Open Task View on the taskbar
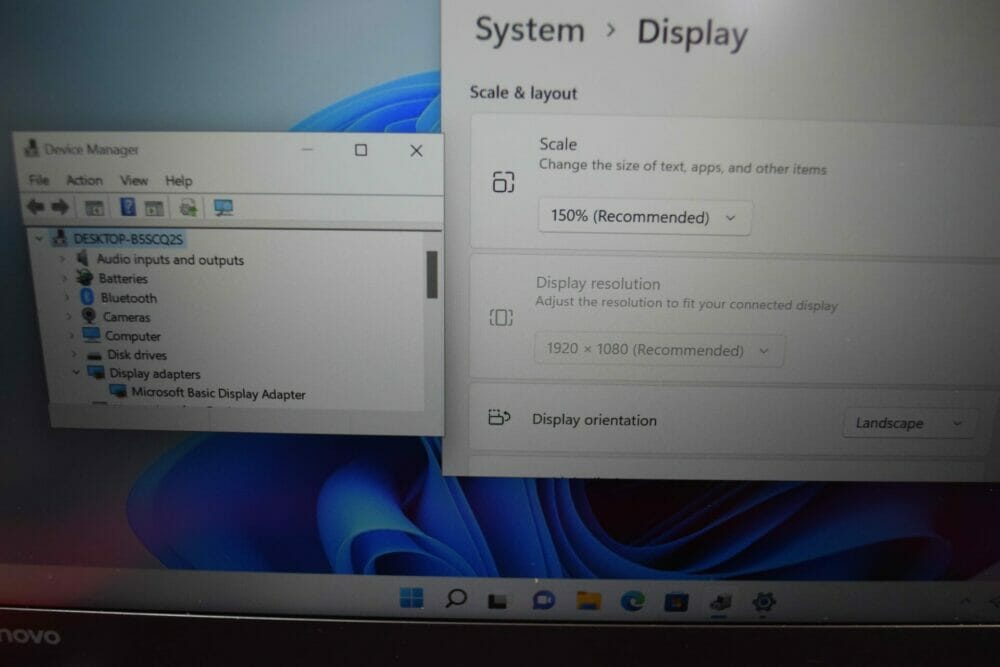Screen dimensions: 1000x667 pyautogui.click(x=497, y=601)
